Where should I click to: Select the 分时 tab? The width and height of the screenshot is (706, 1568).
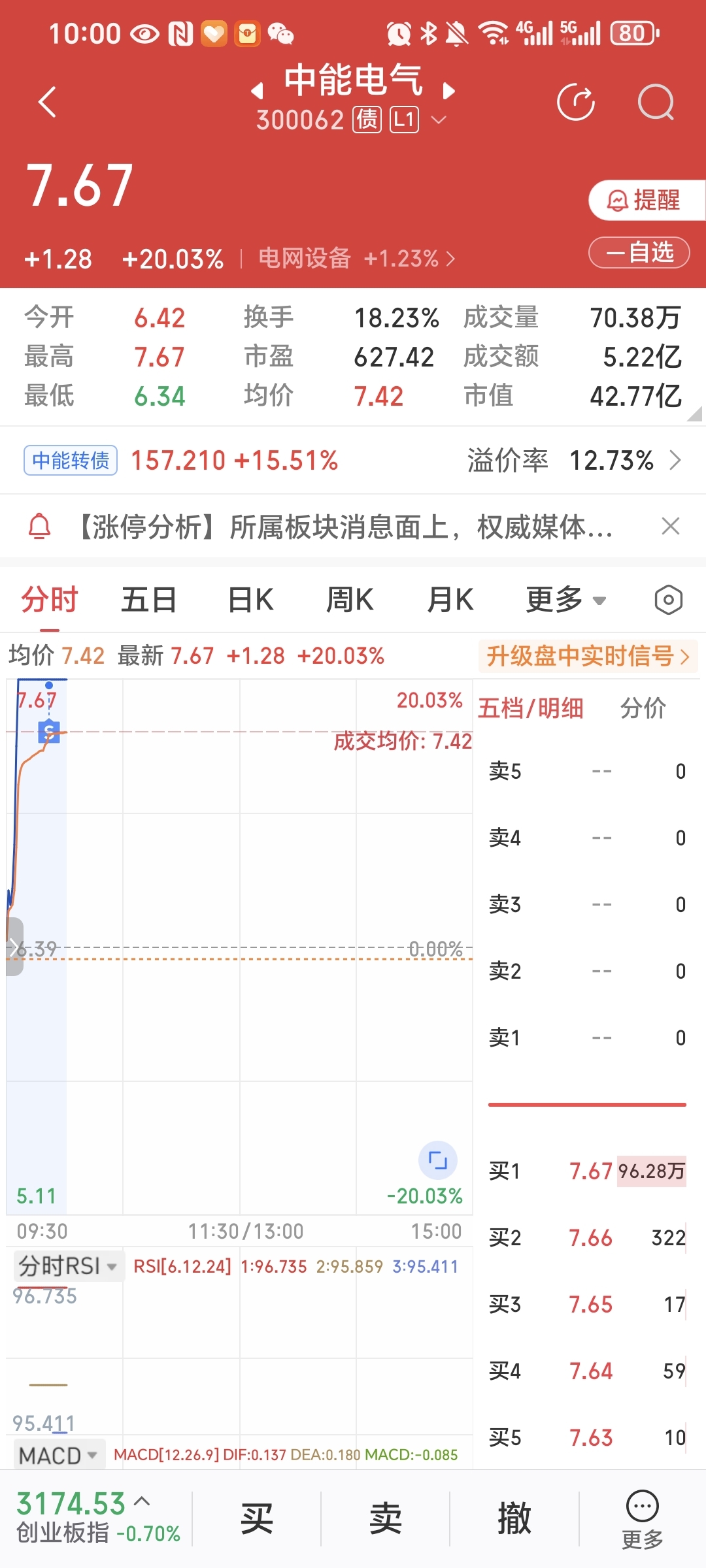[x=50, y=600]
